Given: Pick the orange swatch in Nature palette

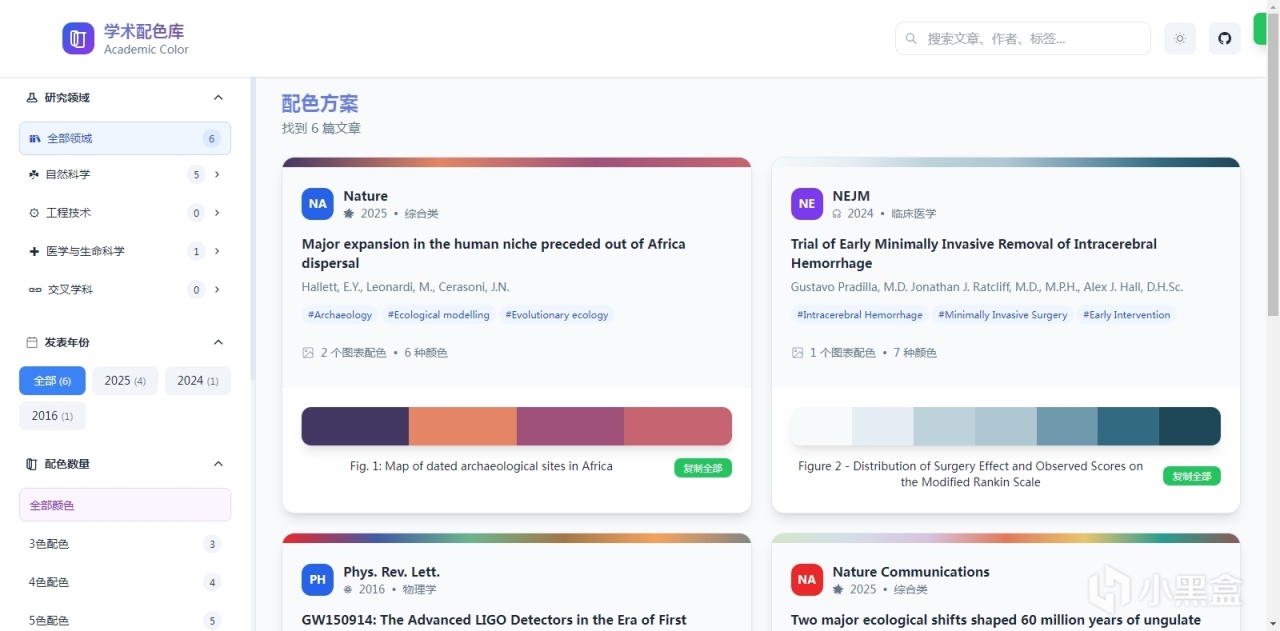Looking at the screenshot, I should click(463, 426).
